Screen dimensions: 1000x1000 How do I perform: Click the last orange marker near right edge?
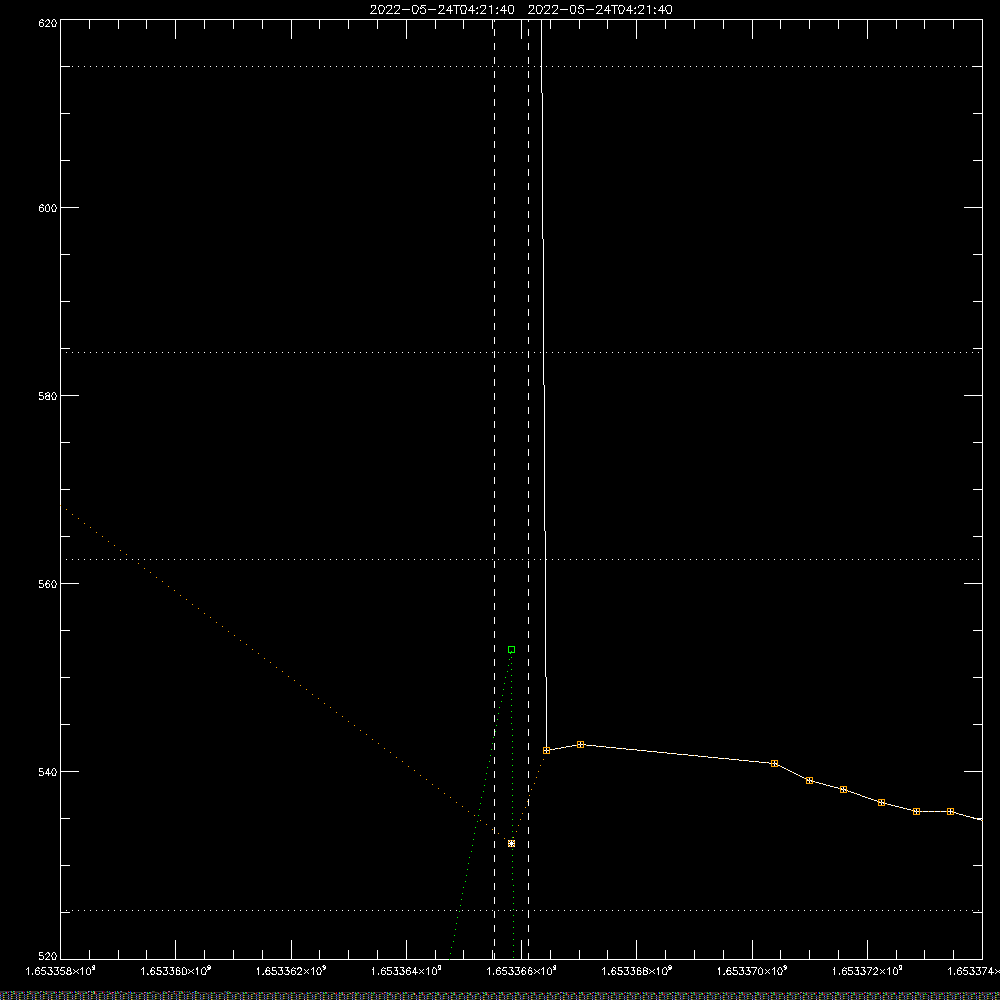click(950, 811)
